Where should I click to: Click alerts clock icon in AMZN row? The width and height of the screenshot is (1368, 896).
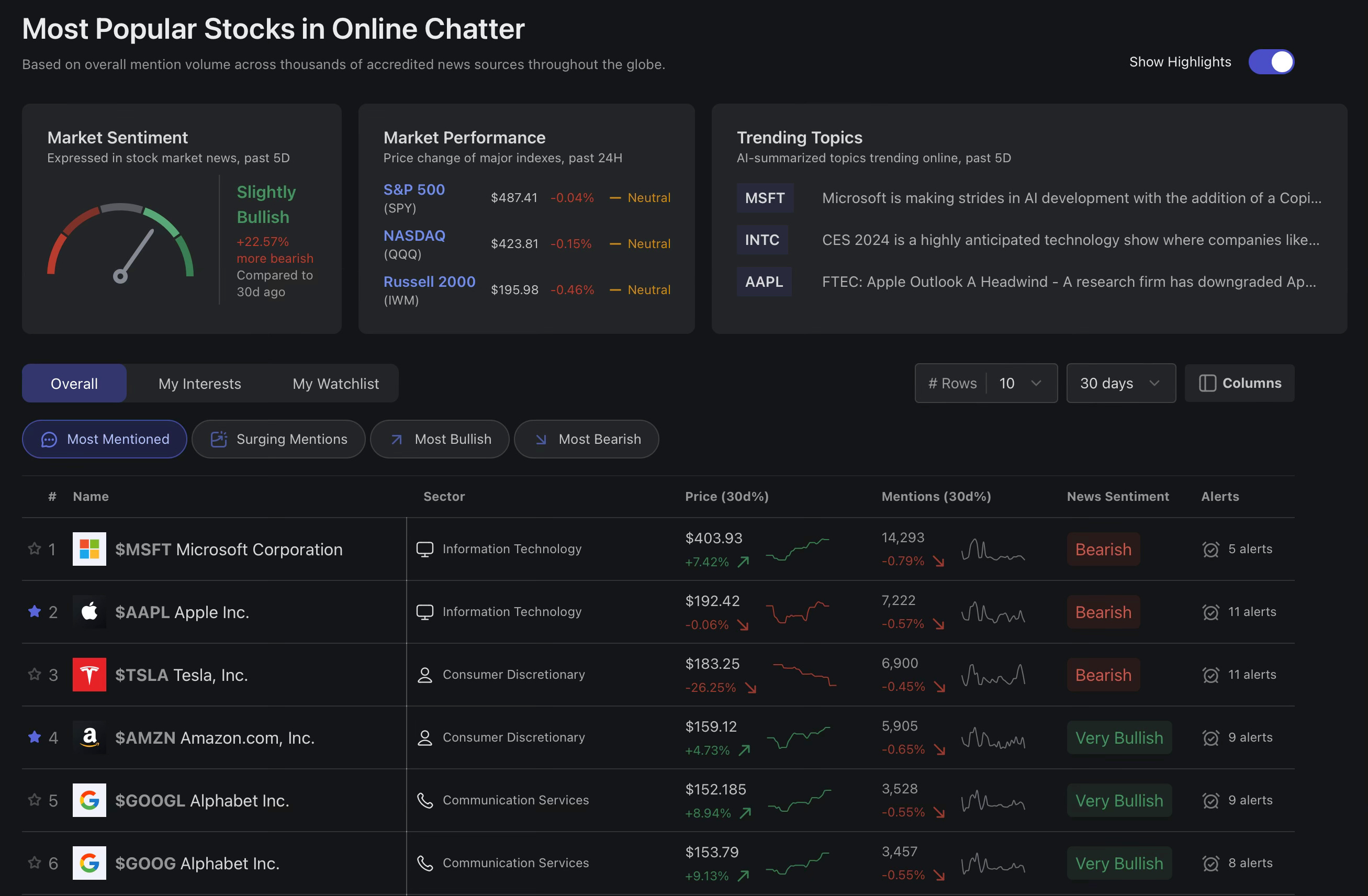click(x=1210, y=737)
